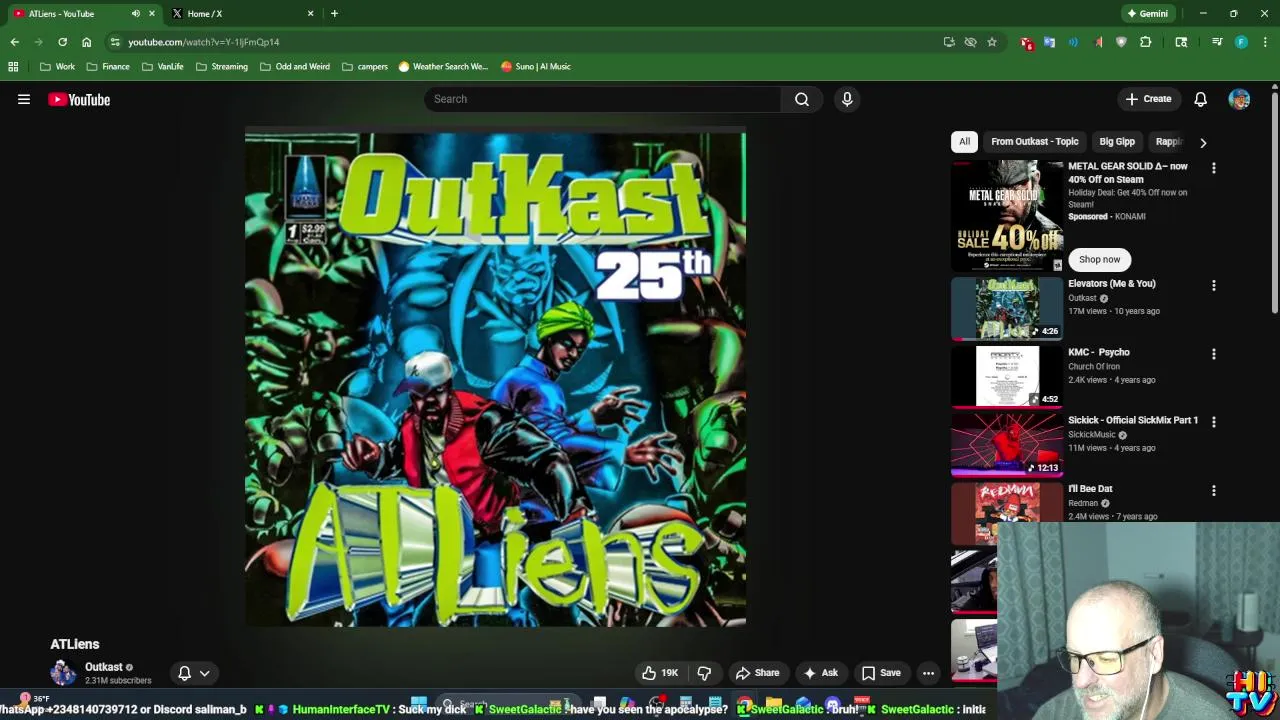
Task: Go to the YouTube home logo
Action: [79, 99]
